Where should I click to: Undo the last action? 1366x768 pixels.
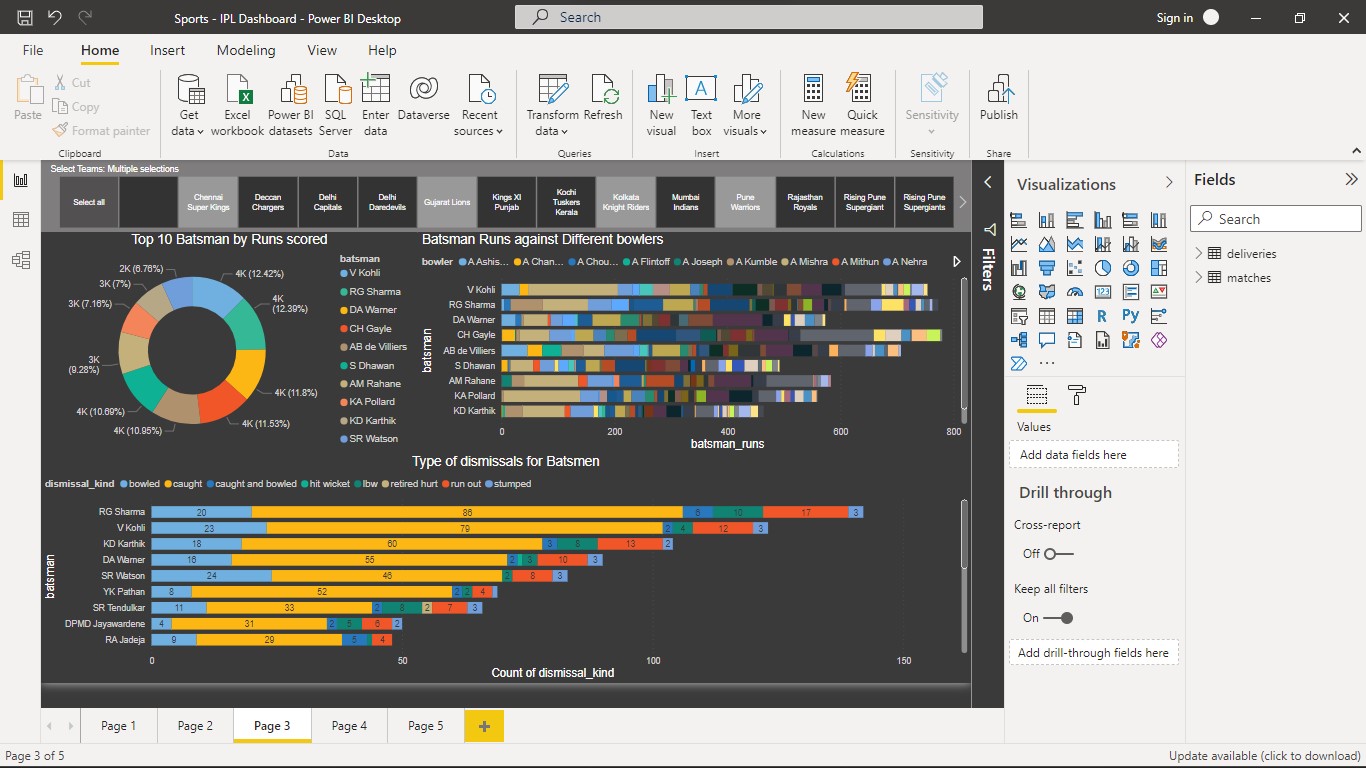coord(54,17)
